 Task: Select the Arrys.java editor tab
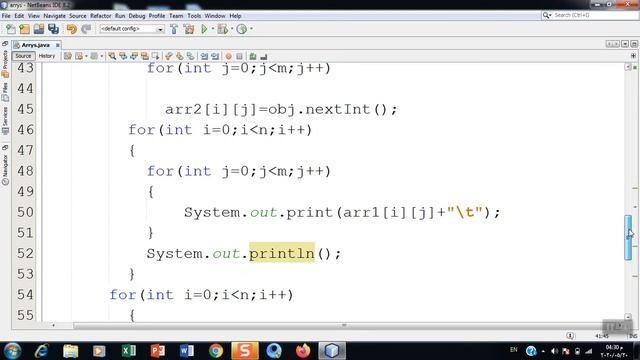point(36,45)
